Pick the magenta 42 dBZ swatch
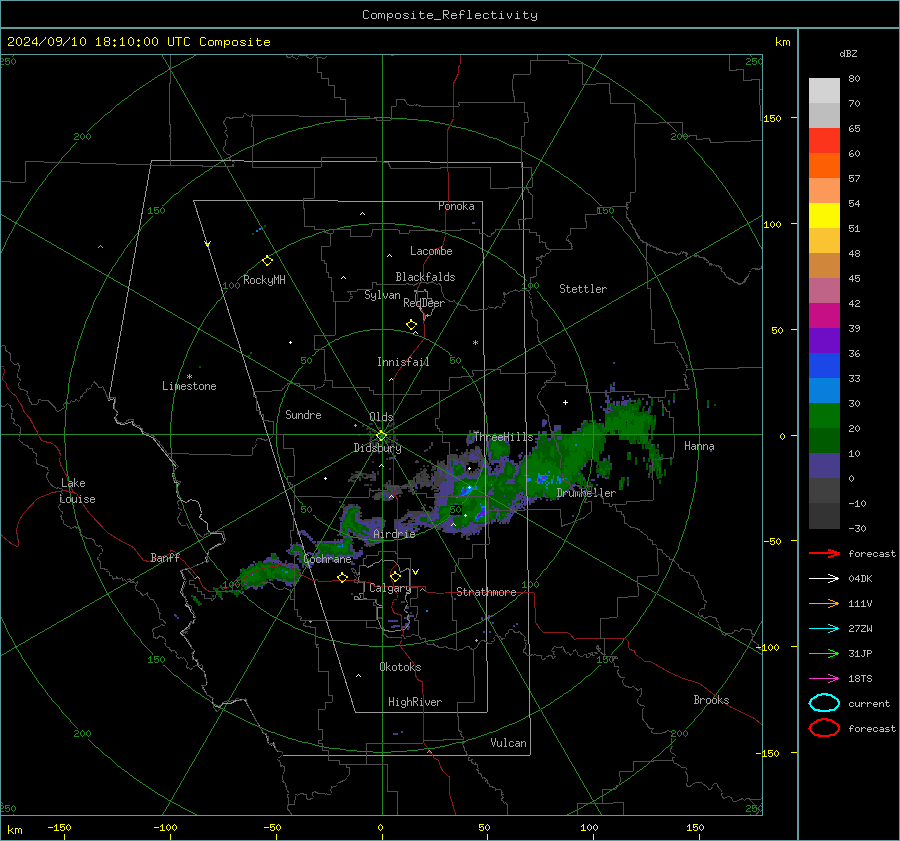The width and height of the screenshot is (900, 841). coord(824,315)
